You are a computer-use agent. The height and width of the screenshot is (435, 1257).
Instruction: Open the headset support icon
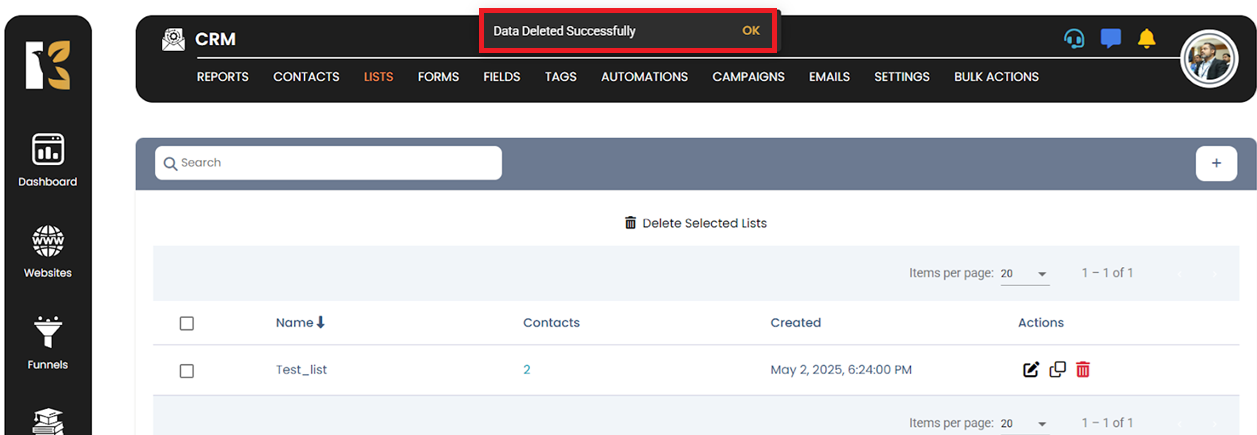click(x=1074, y=39)
